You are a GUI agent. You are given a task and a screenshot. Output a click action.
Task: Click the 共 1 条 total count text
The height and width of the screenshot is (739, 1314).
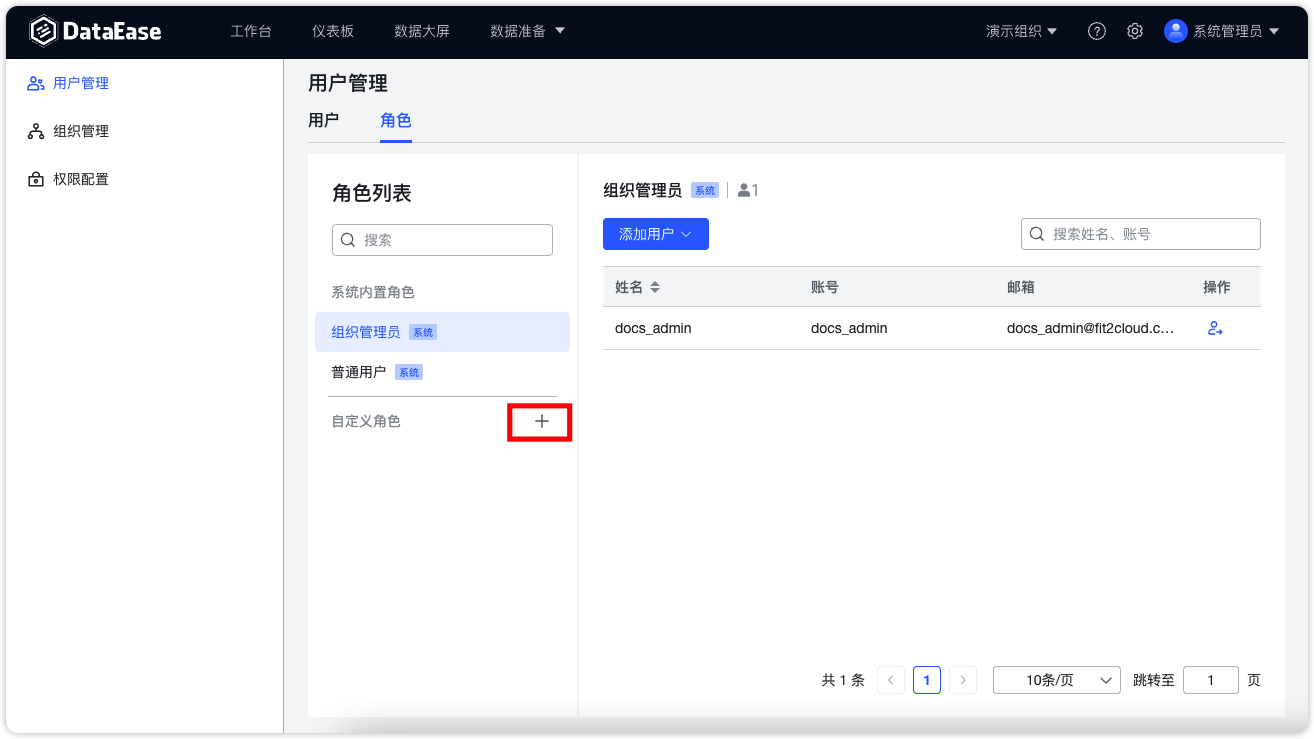[843, 680]
